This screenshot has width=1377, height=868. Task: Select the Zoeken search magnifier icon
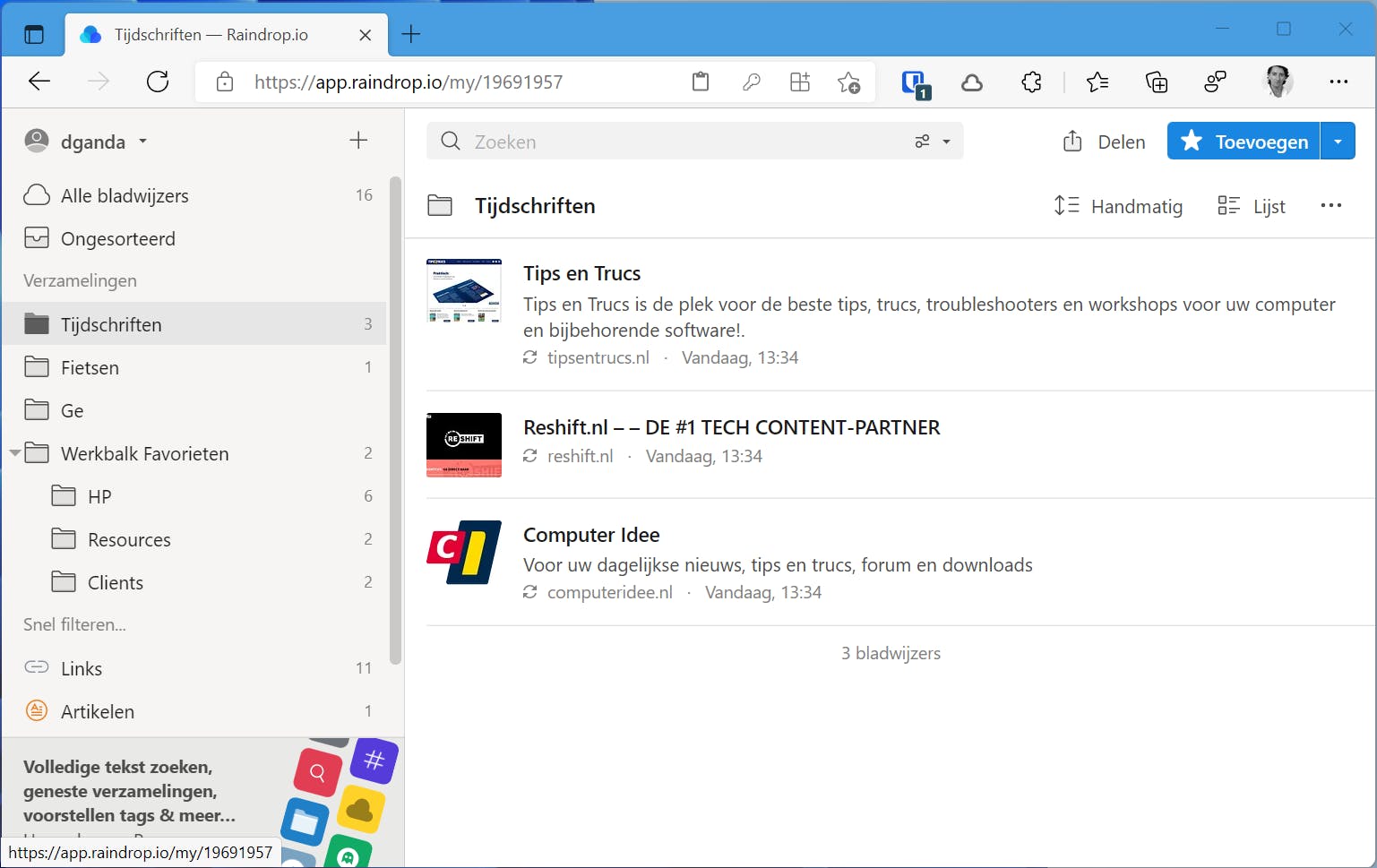(x=450, y=141)
